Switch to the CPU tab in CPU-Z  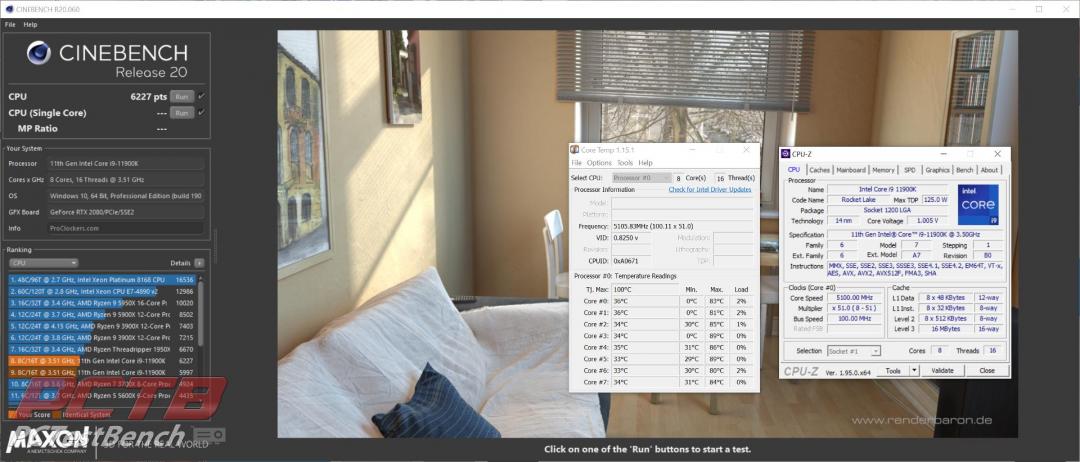pyautogui.click(x=793, y=170)
